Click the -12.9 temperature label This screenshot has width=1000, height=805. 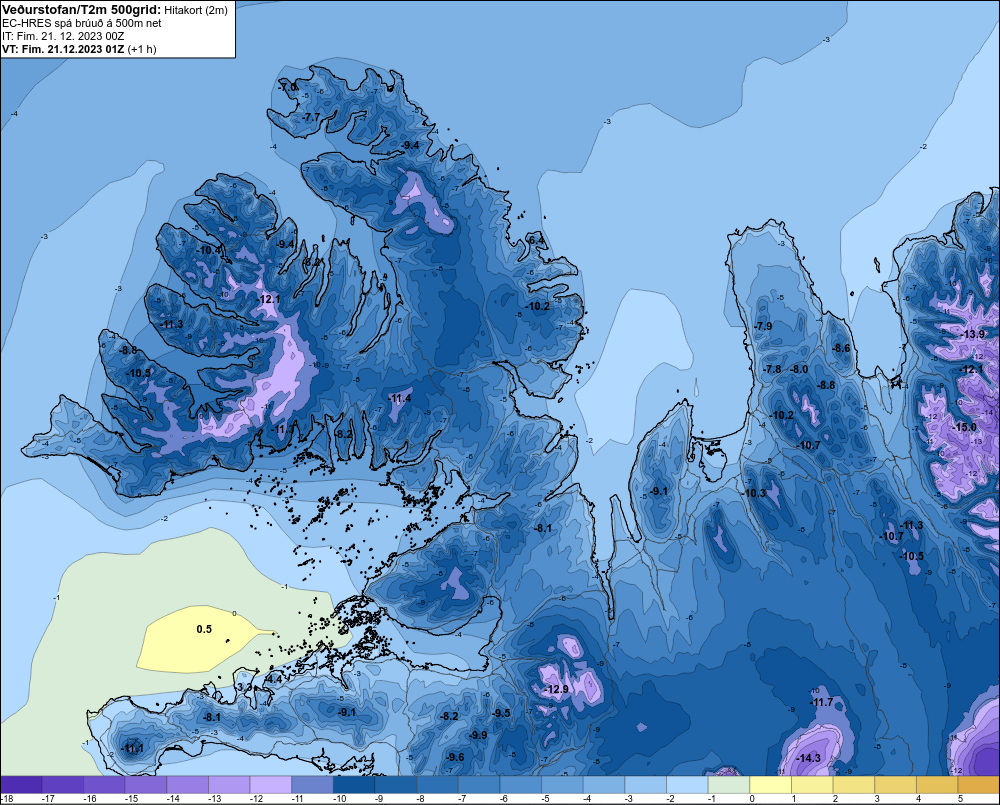(555, 690)
